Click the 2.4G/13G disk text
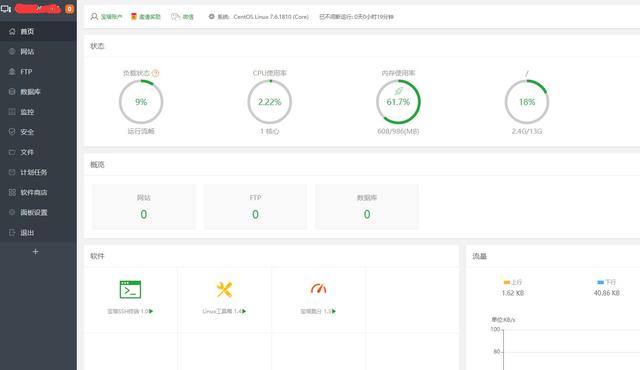Viewport: 640px width, 370px height. (x=527, y=131)
